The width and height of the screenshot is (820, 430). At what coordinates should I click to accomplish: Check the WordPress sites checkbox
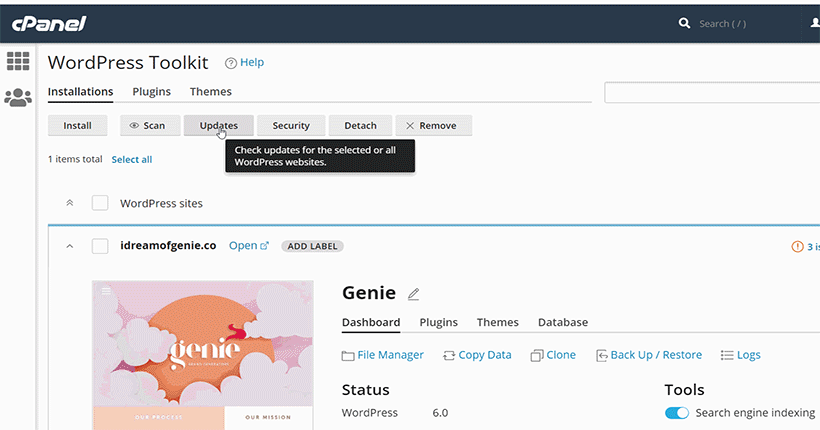click(100, 203)
